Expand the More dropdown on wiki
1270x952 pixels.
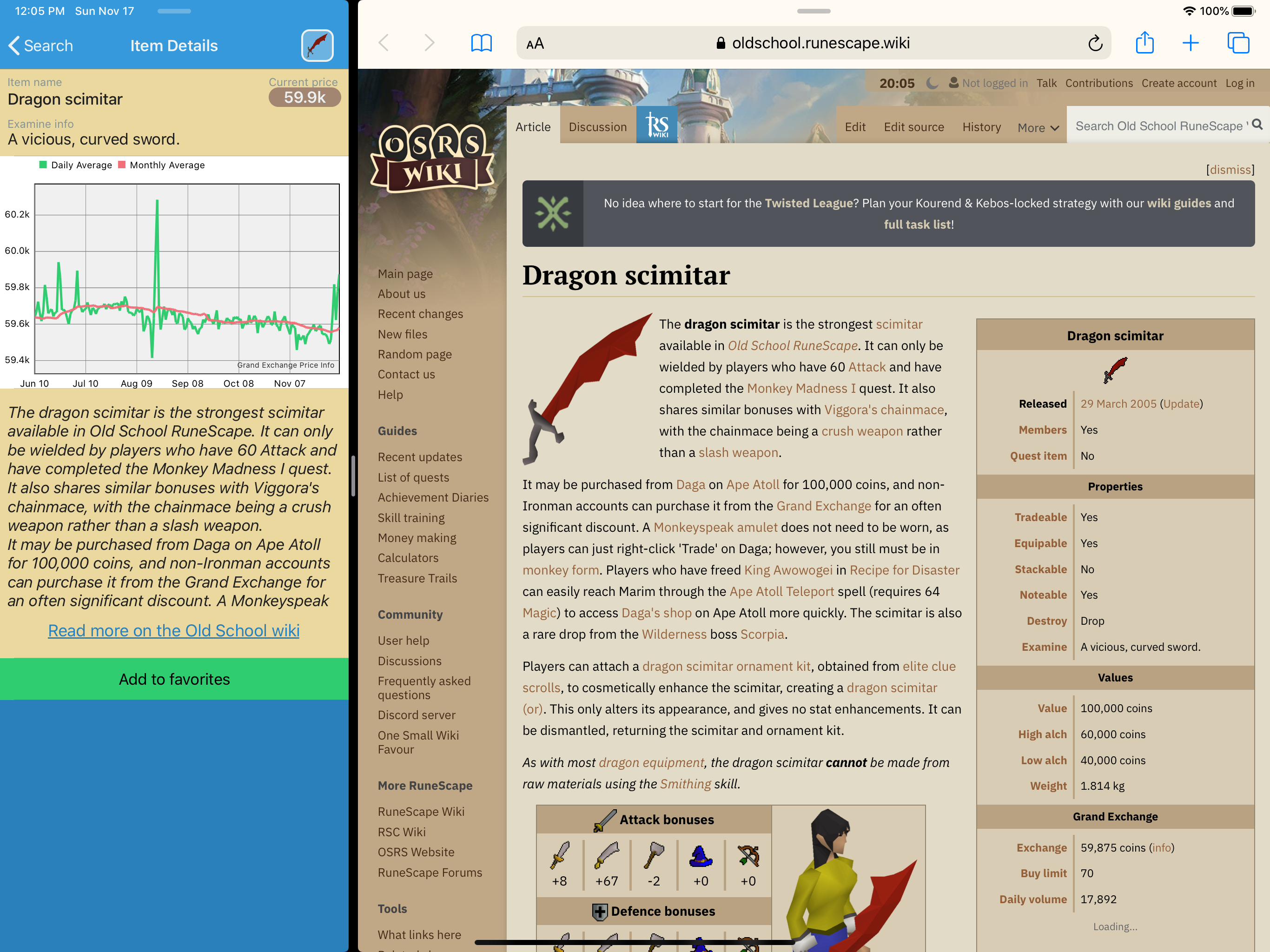(x=1038, y=127)
